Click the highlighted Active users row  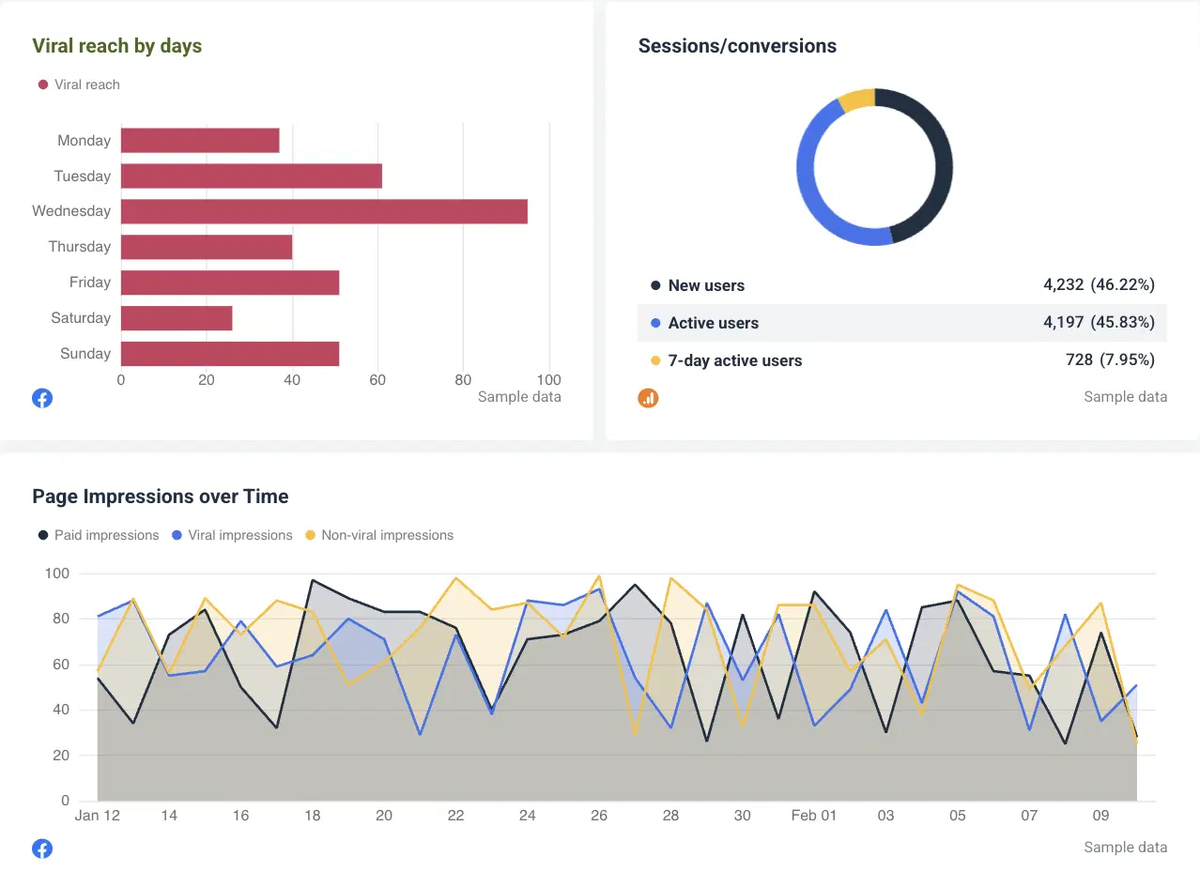[900, 323]
